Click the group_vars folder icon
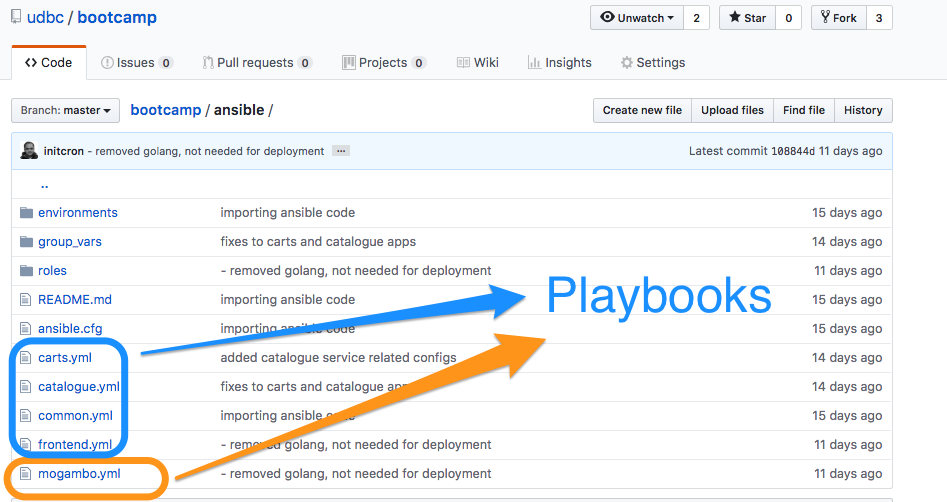The image size is (947, 502). tap(26, 242)
